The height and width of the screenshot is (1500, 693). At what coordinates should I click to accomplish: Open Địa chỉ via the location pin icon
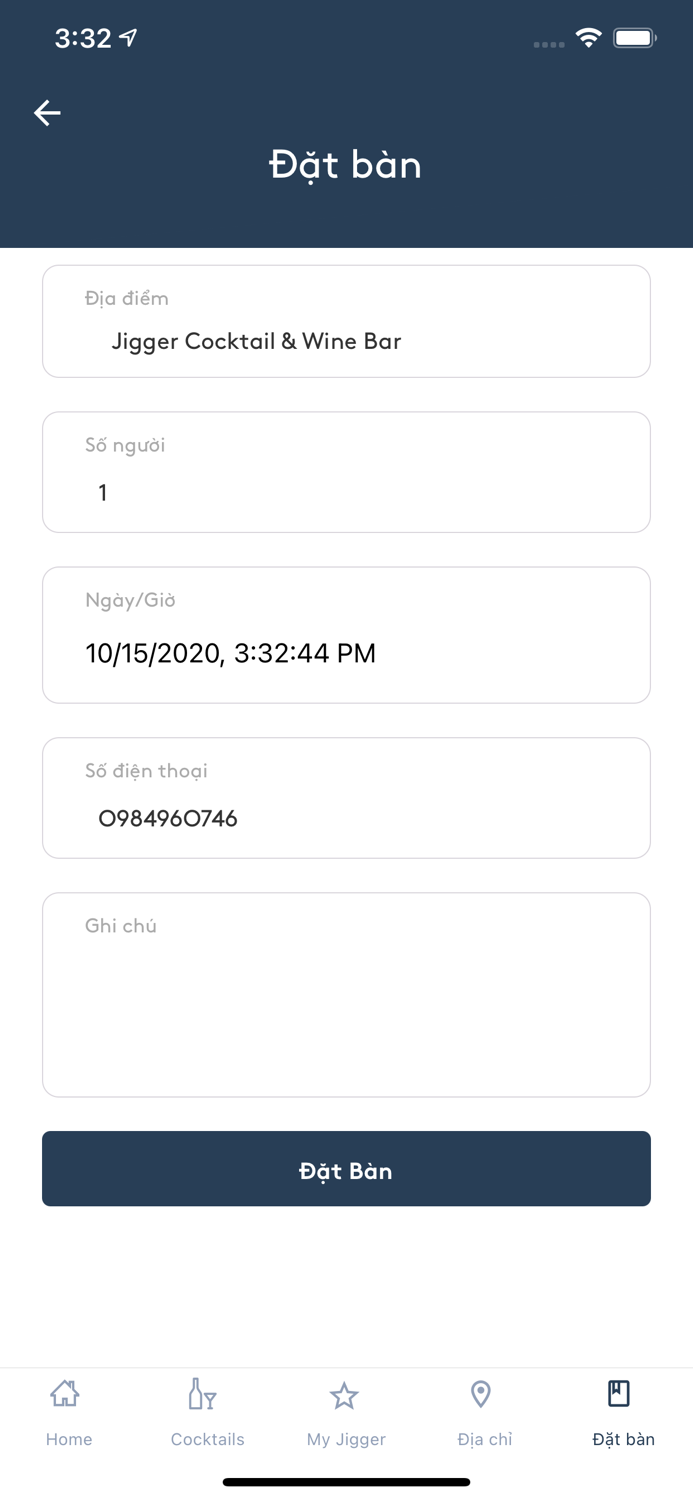(x=481, y=1392)
